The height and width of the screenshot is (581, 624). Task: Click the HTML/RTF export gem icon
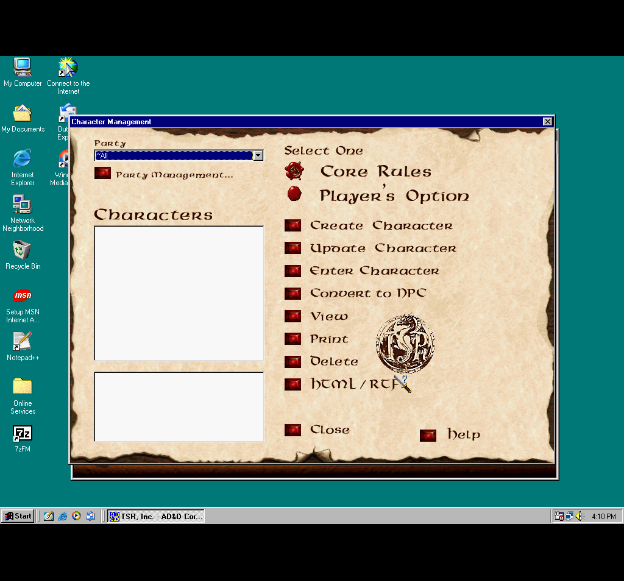point(292,384)
